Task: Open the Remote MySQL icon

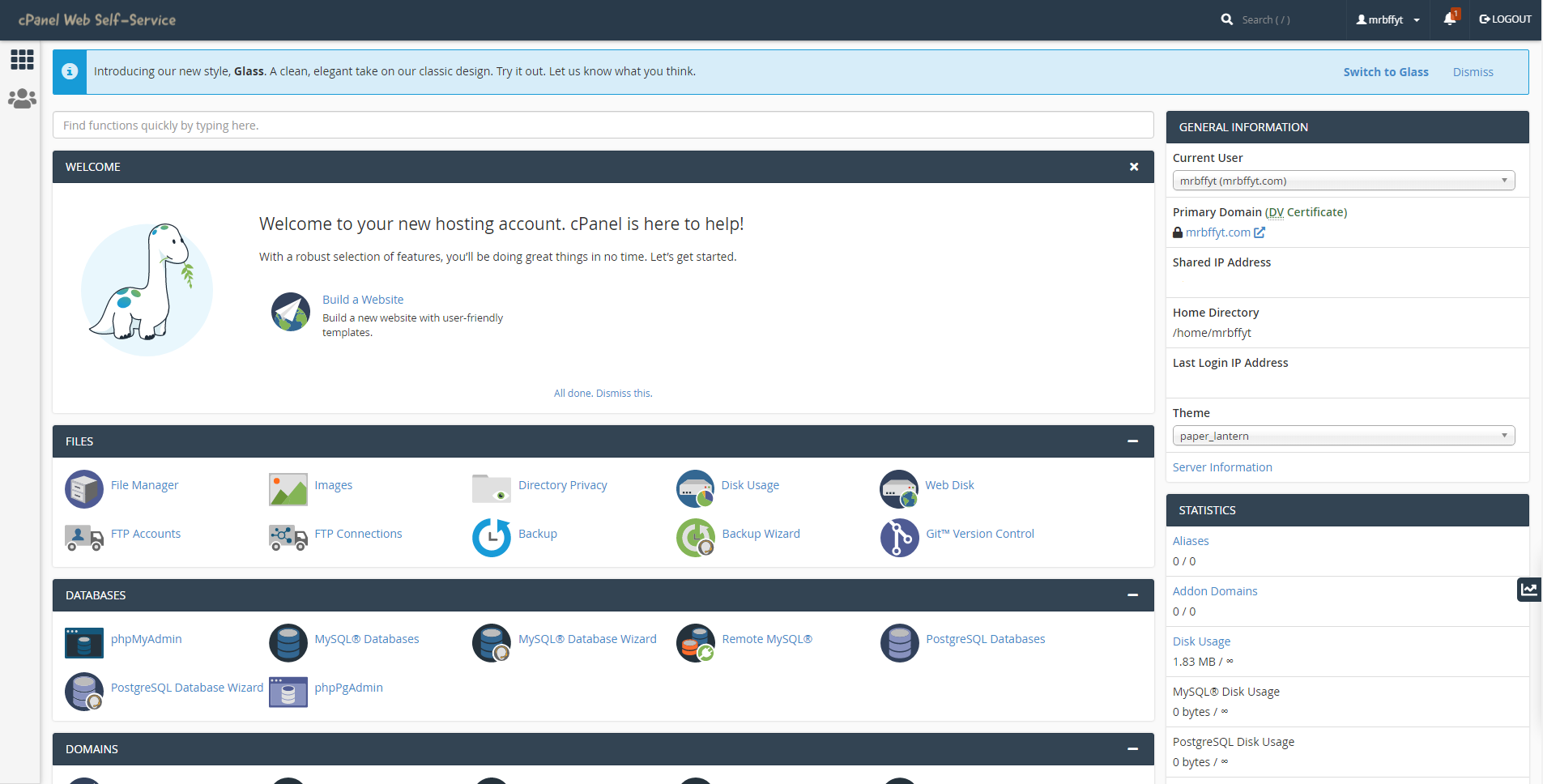Action: coord(695,642)
